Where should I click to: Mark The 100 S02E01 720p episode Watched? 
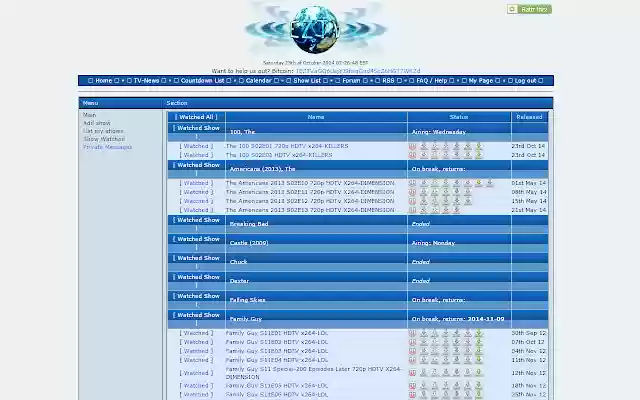tap(196, 146)
